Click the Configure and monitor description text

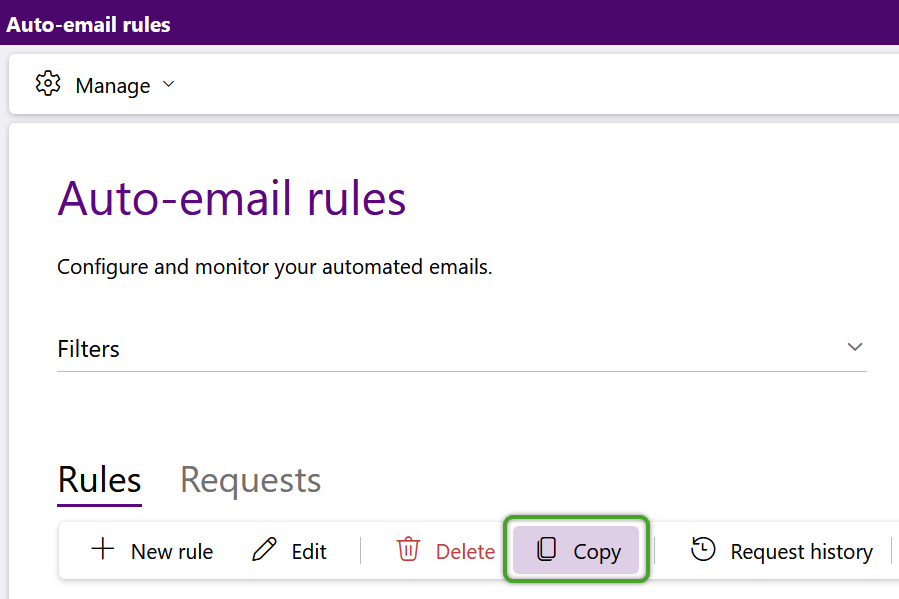coord(275,267)
